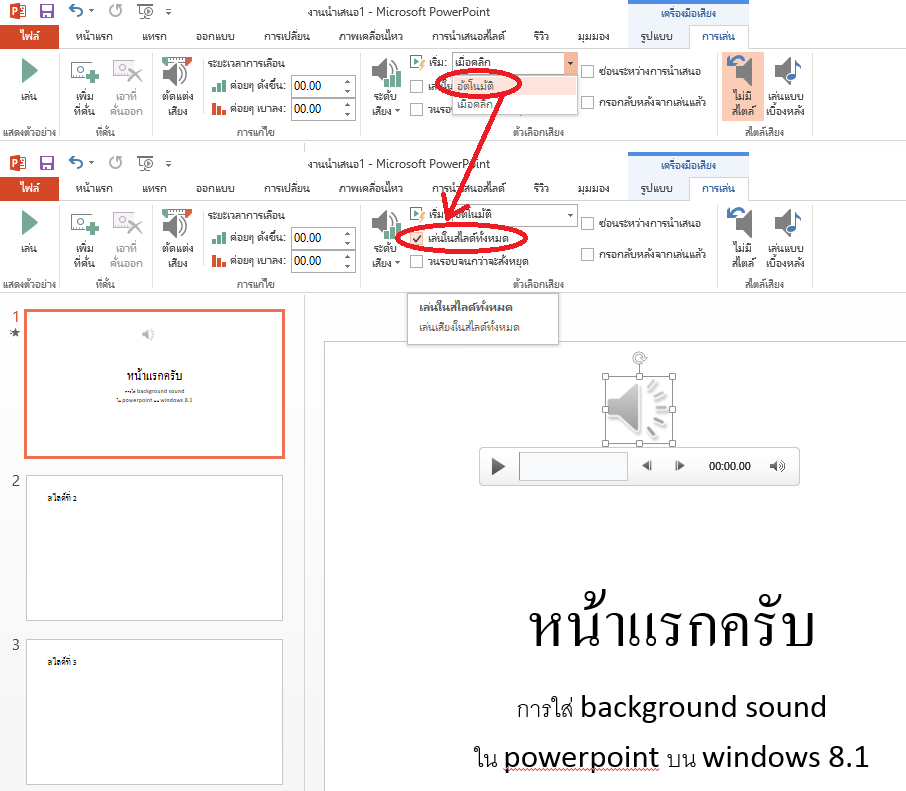This screenshot has width=906, height=791.
Task: Open รีวิว tab in the upper ribbon
Action: click(541, 36)
